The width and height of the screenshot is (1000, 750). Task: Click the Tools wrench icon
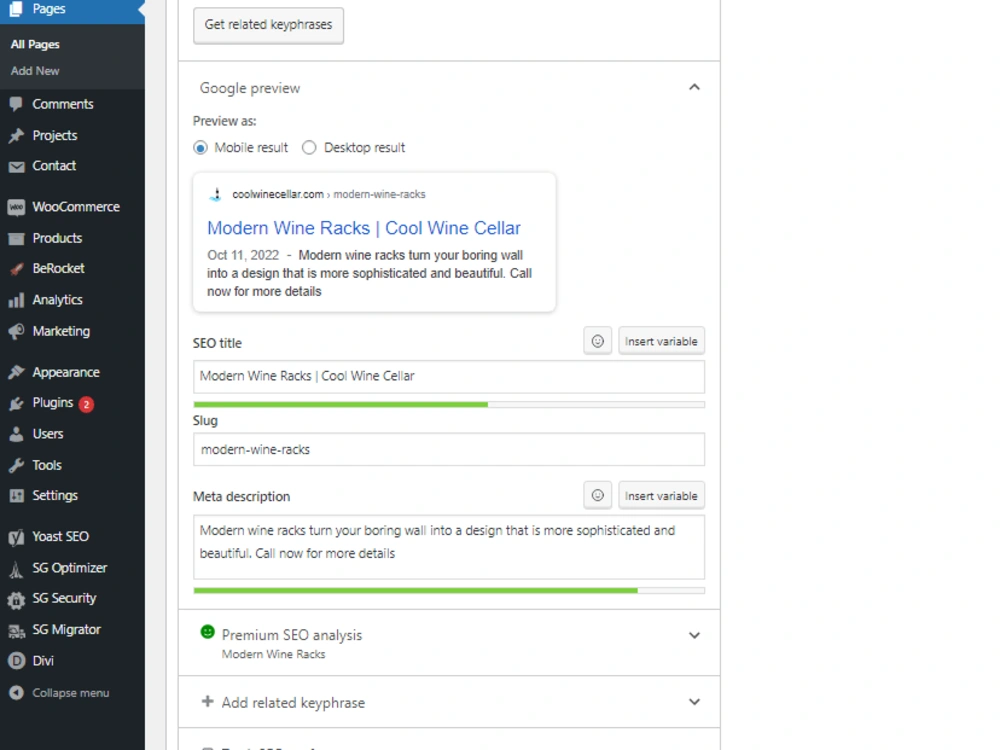16,466
